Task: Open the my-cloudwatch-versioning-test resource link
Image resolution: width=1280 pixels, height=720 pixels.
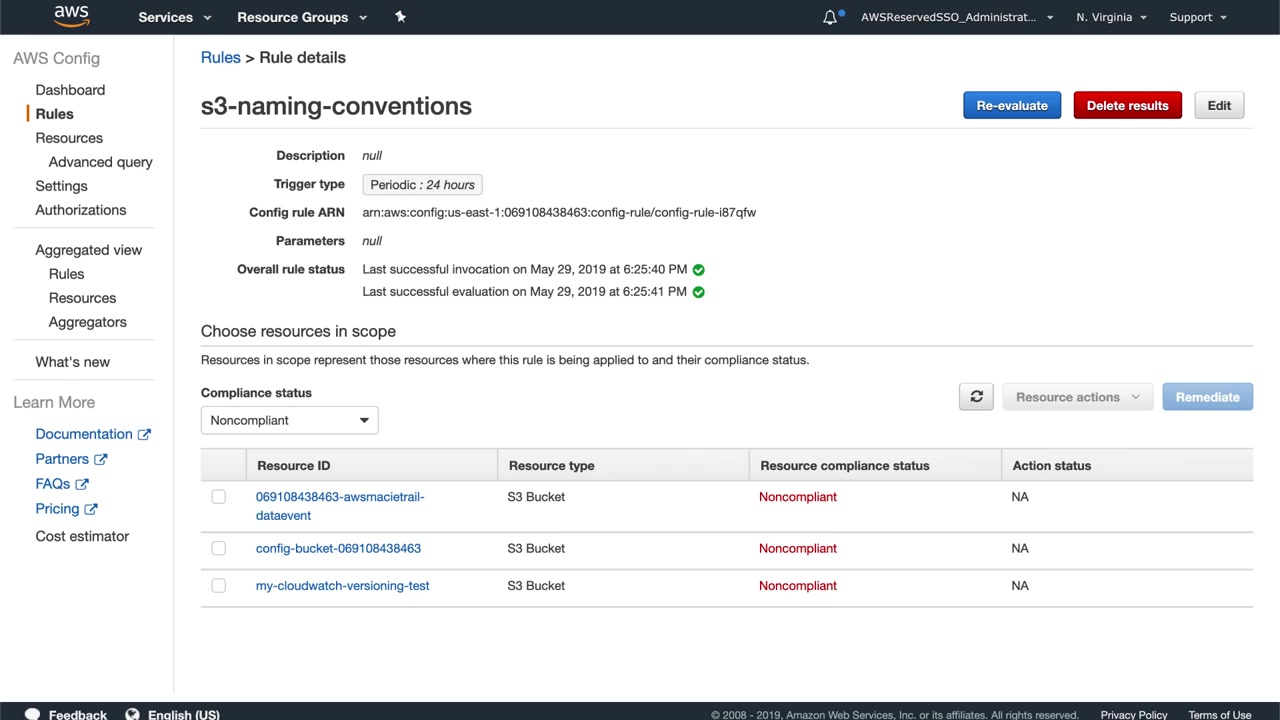Action: point(342,586)
